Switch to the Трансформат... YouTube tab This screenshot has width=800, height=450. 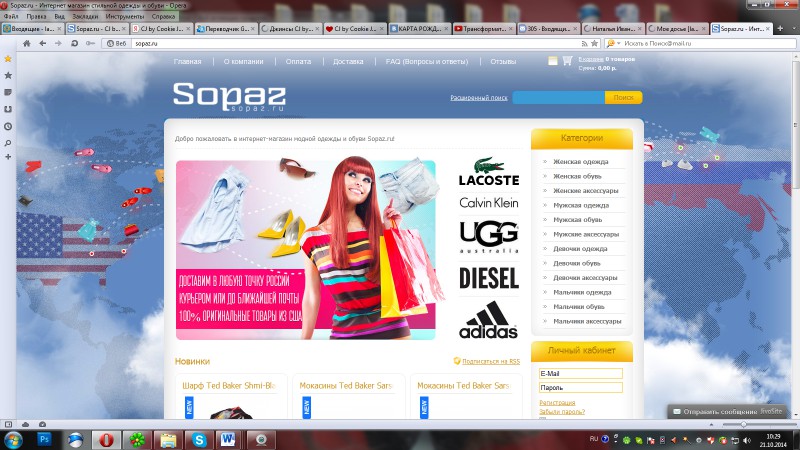click(484, 29)
